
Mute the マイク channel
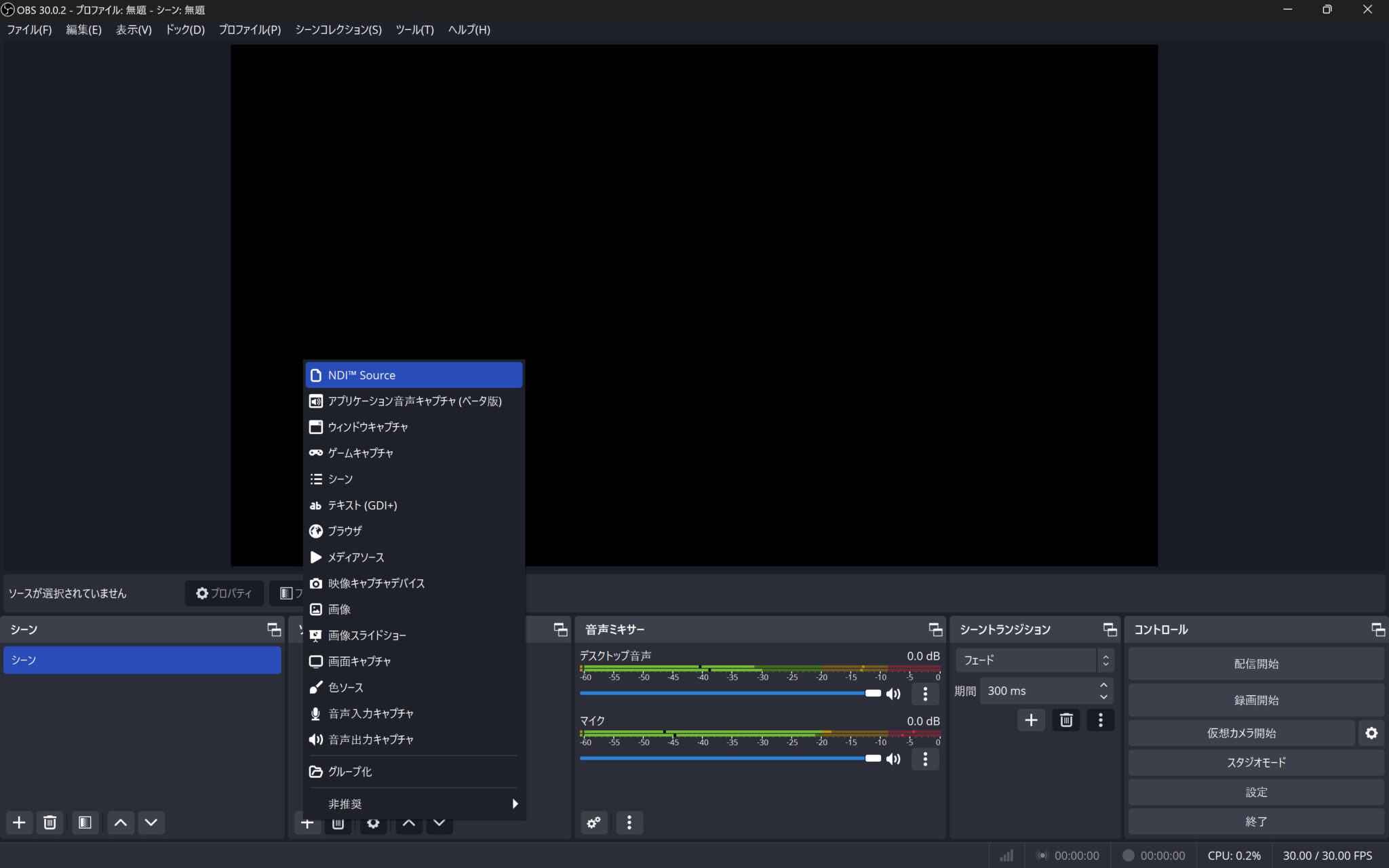(x=893, y=758)
